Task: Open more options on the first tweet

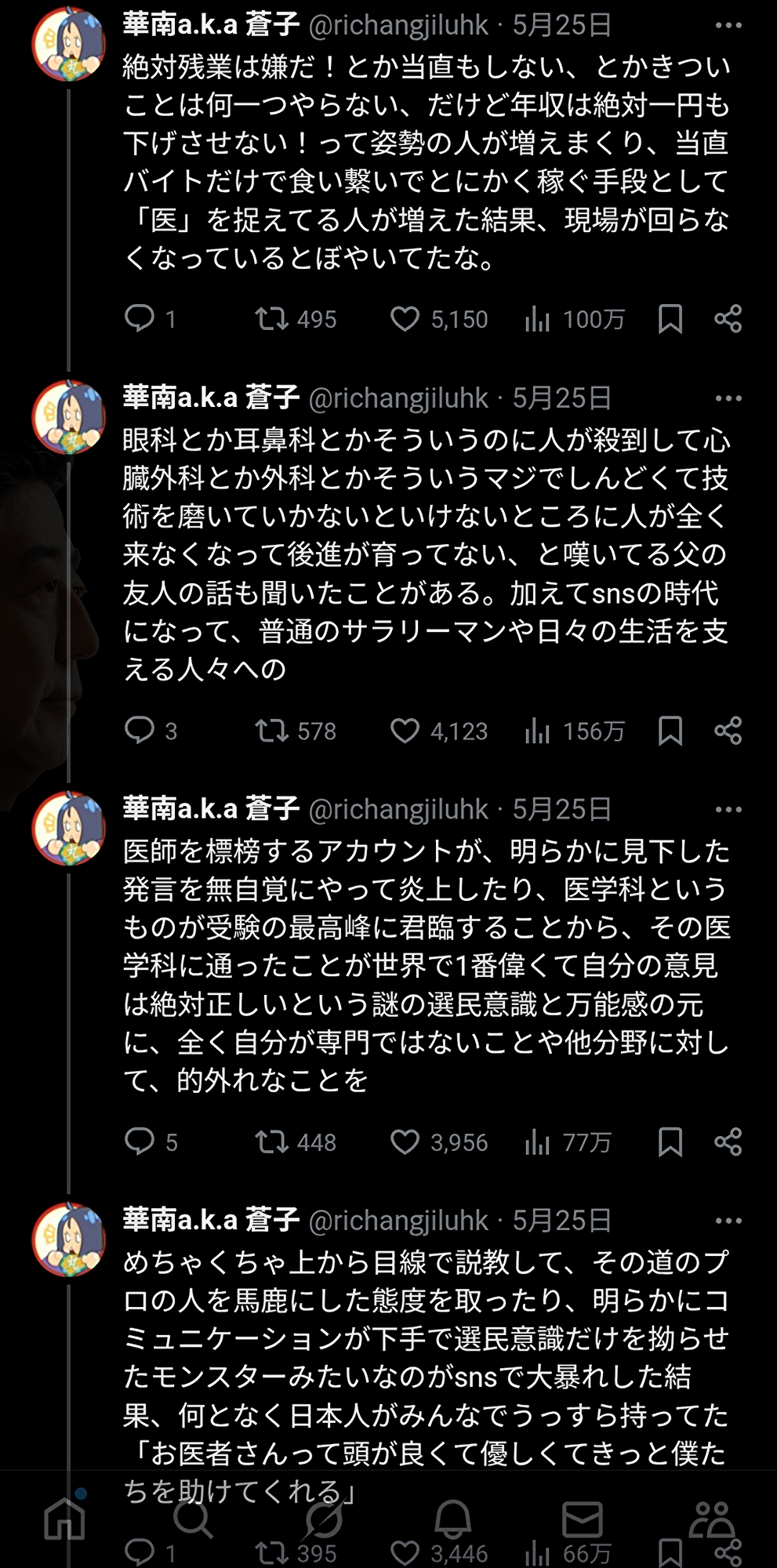Action: [728, 26]
